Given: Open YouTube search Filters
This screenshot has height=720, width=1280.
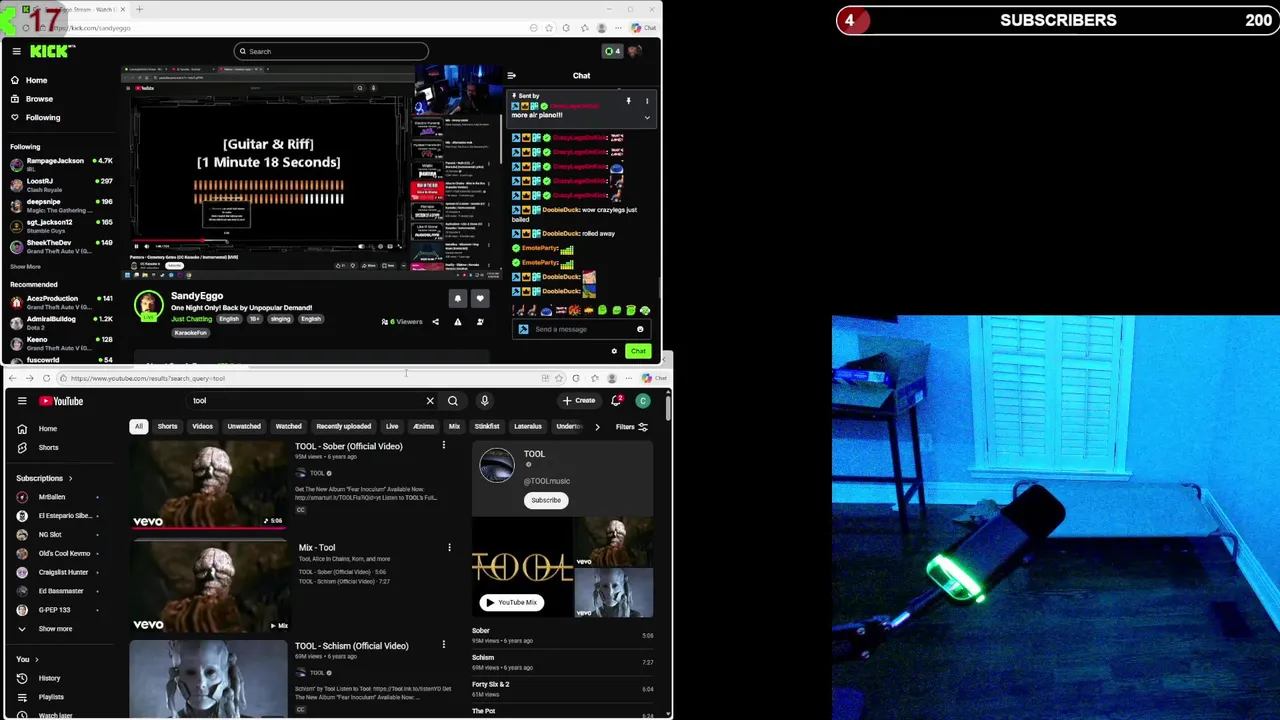Looking at the screenshot, I should point(631,427).
